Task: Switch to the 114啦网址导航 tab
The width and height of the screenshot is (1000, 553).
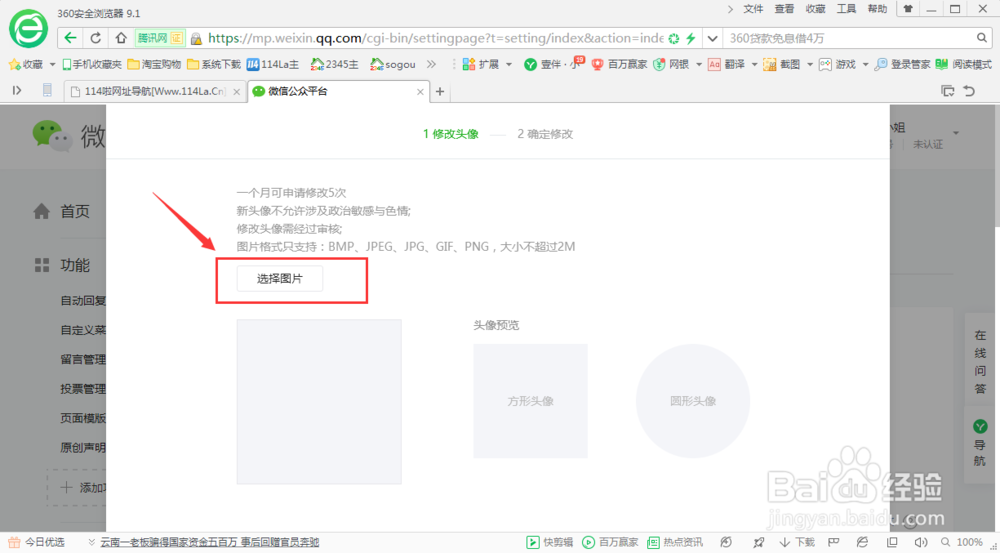Action: (155, 91)
